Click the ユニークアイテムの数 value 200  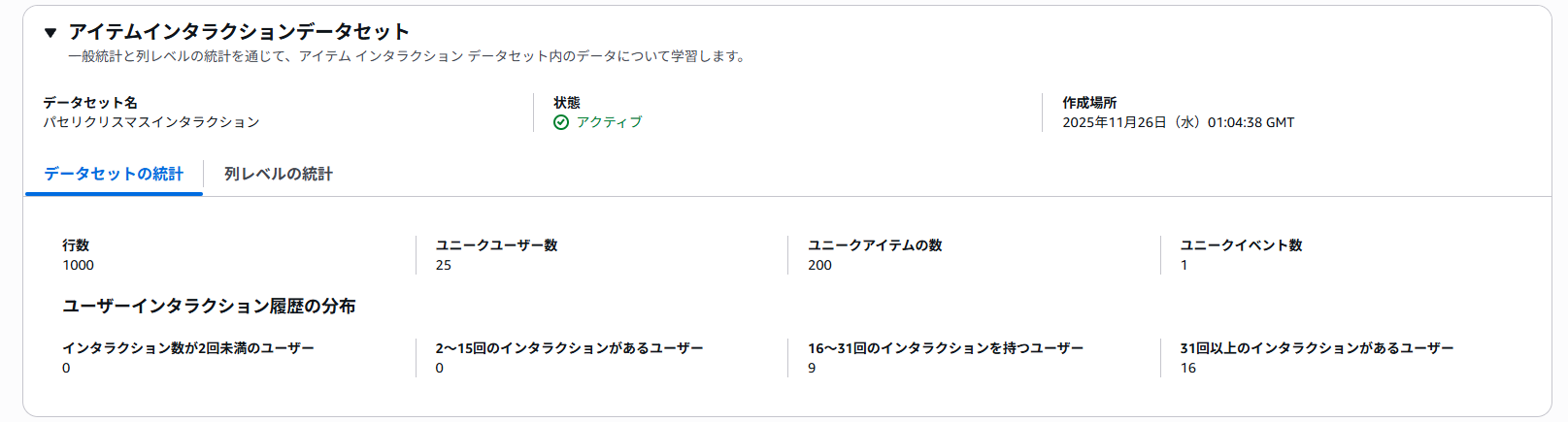pyautogui.click(x=820, y=265)
